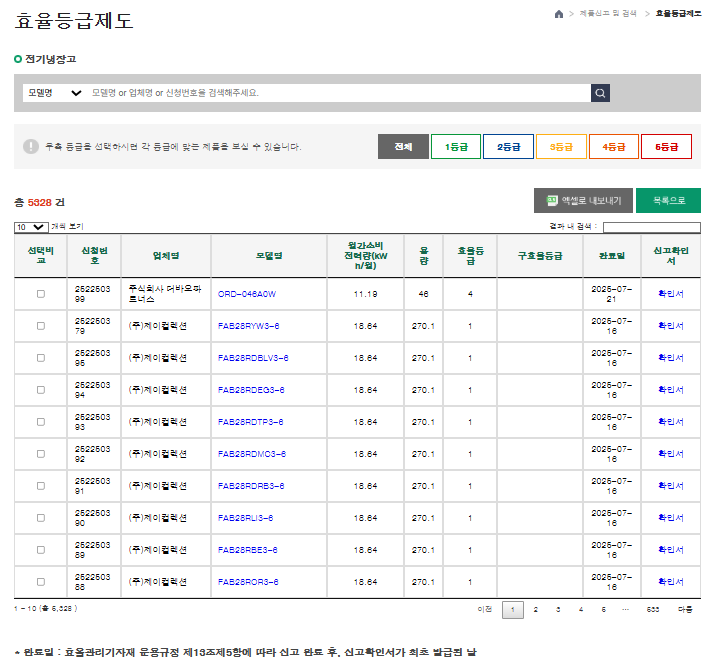Image resolution: width=714 pixels, height=669 pixels.
Task: Click the green 목록으로 button
Action: pyautogui.click(x=668, y=200)
